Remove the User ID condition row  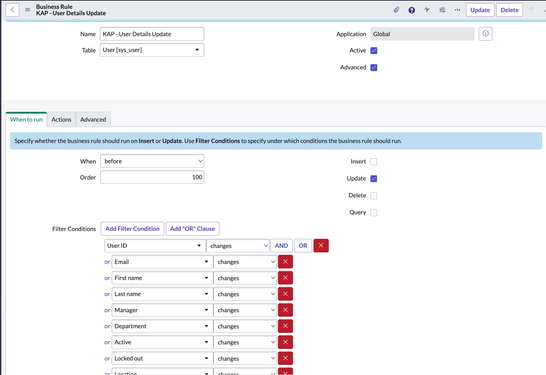tap(321, 245)
